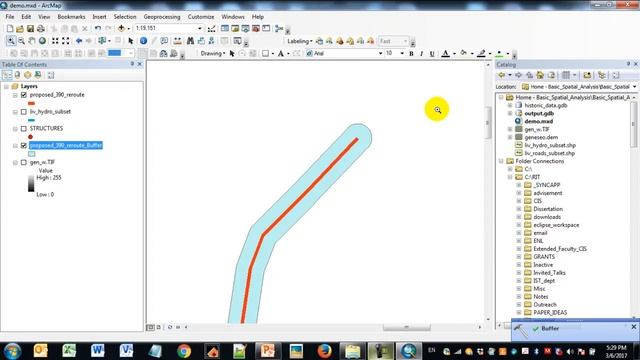Create a new map document
This screenshot has height=360, width=640.
10,29
